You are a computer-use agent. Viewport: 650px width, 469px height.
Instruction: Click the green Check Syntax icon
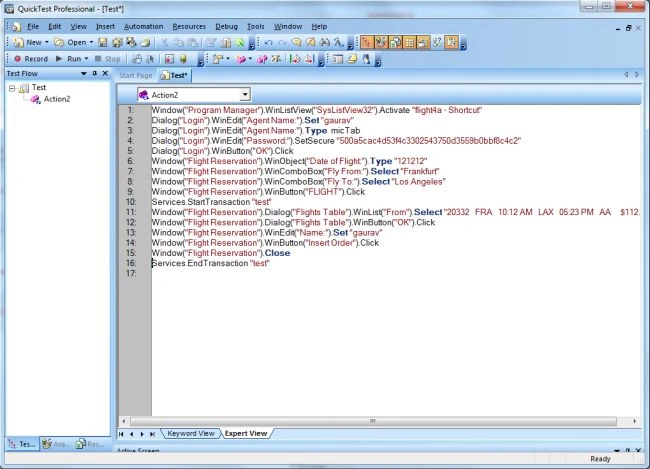coord(240,42)
